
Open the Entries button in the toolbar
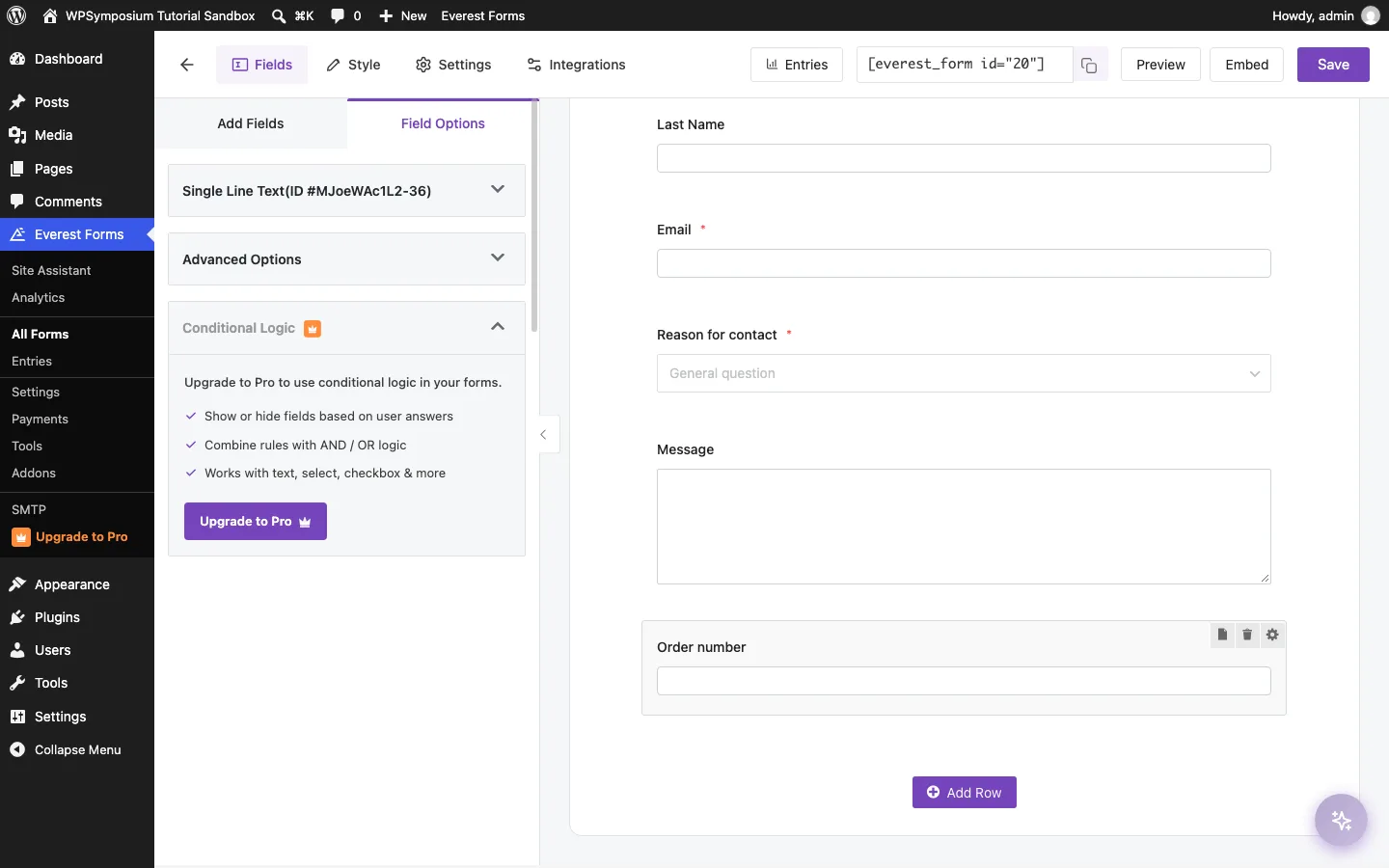point(797,65)
